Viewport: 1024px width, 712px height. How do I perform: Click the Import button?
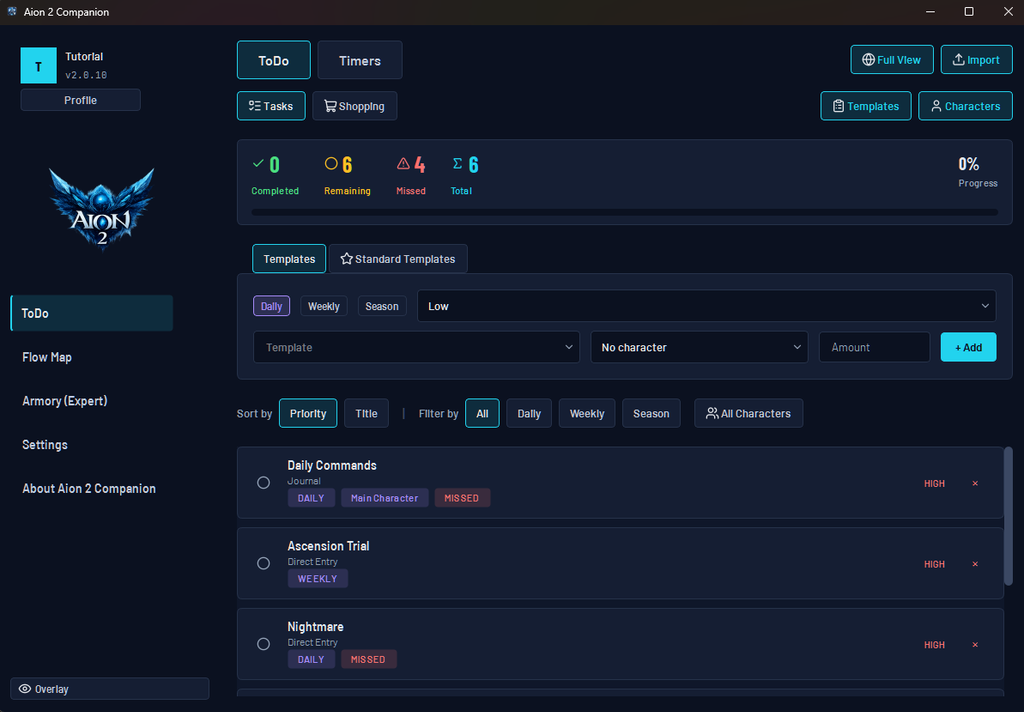pyautogui.click(x=976, y=59)
